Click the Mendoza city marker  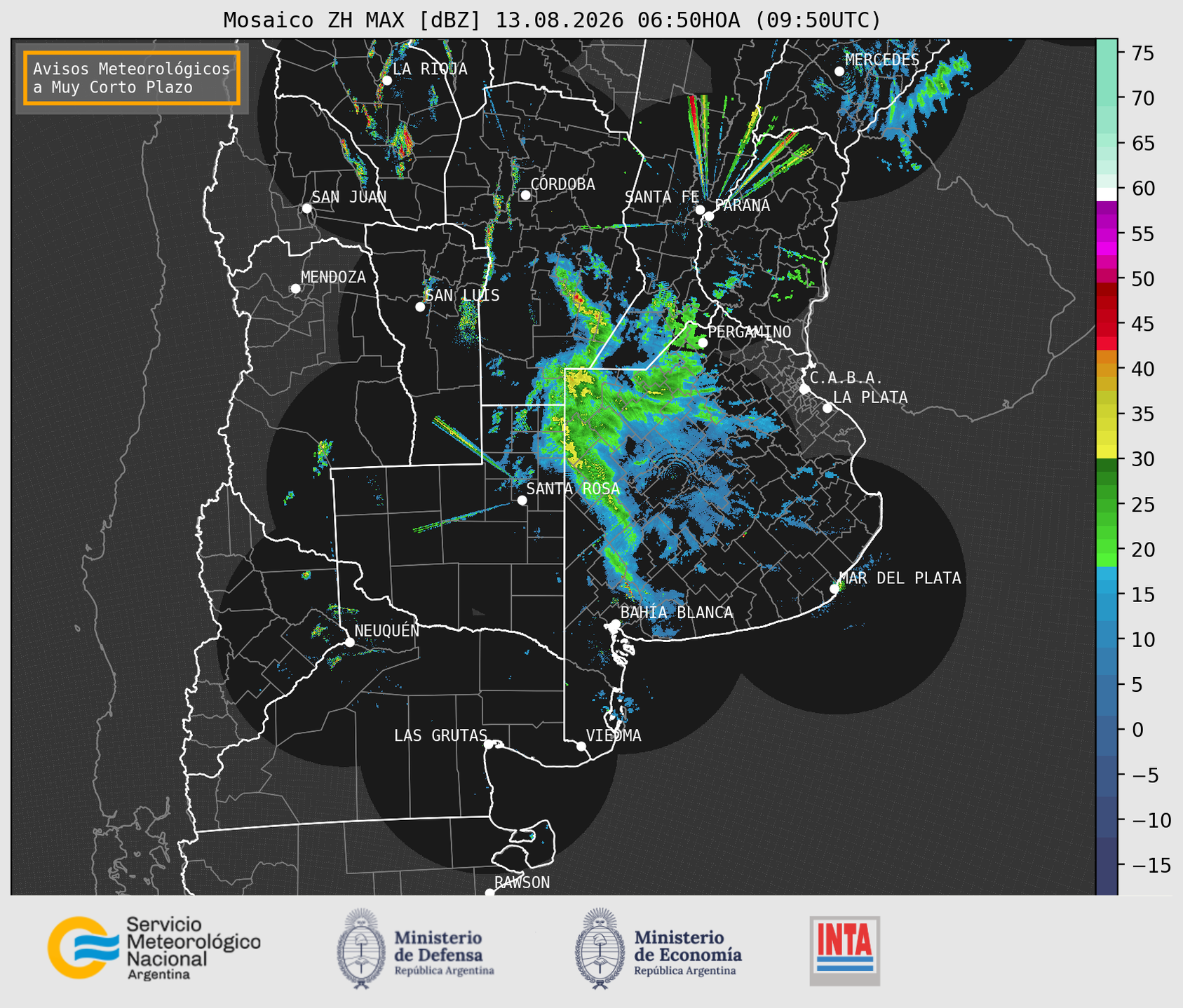point(295,289)
